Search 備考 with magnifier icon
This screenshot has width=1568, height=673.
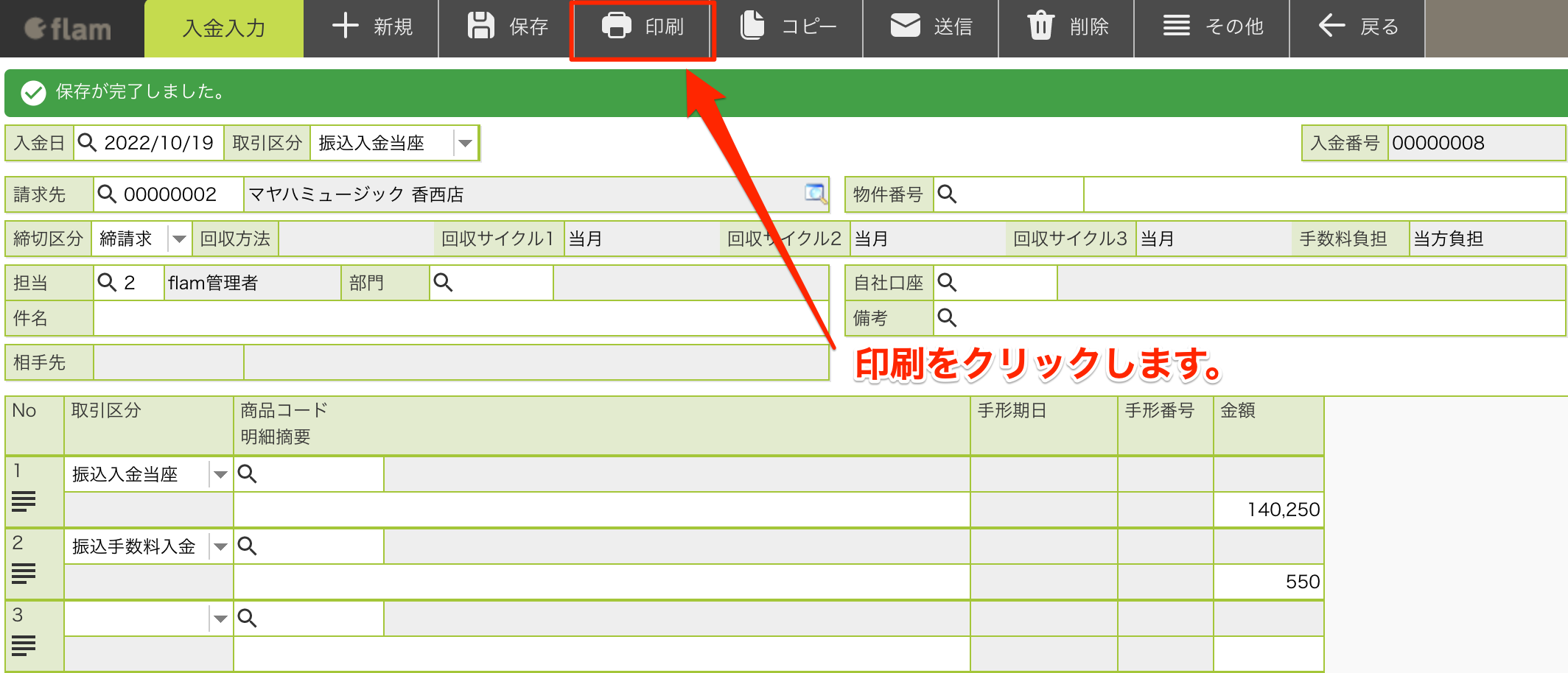click(x=947, y=318)
